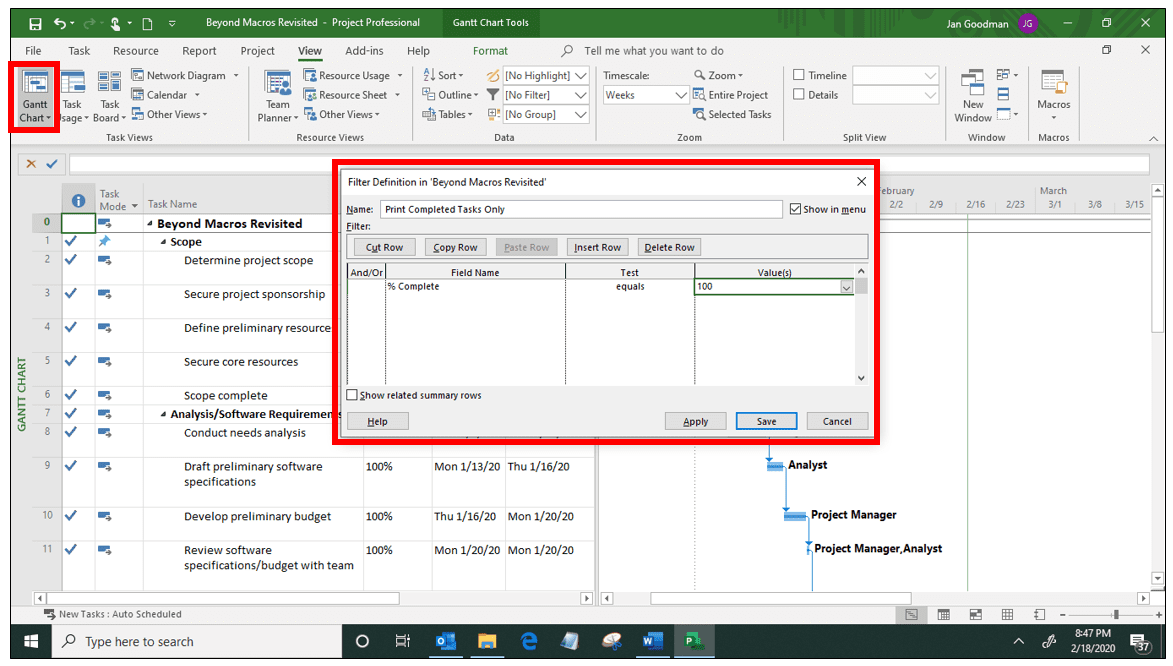Open the Timescale Weeks dropdown
The width and height of the screenshot is (1173, 666).
point(681,95)
